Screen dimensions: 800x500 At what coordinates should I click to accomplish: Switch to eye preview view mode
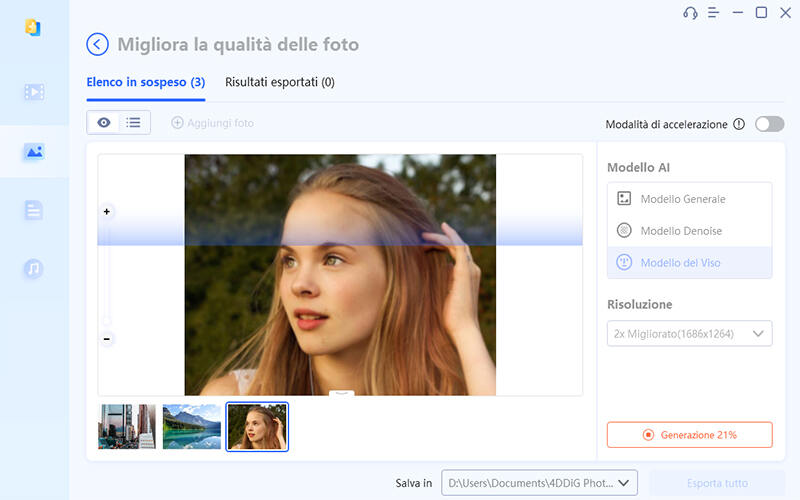click(104, 123)
